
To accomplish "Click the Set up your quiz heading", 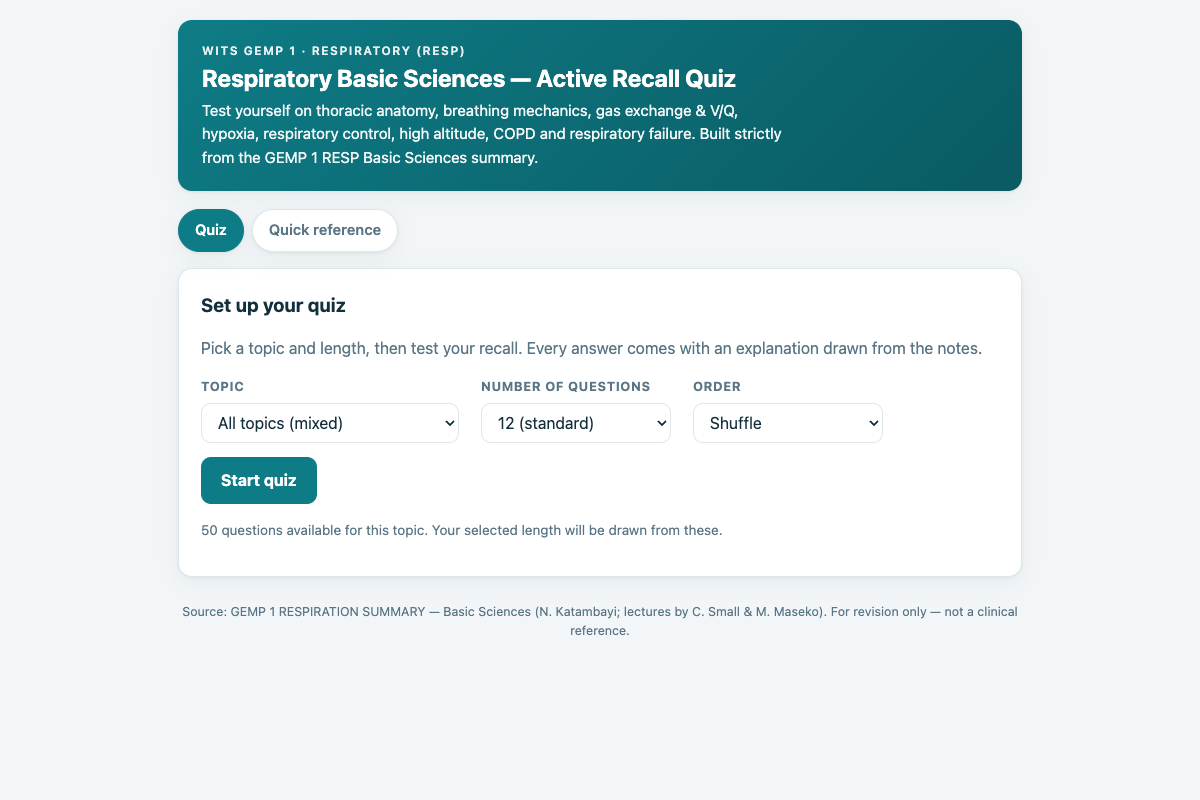I will pyautogui.click(x=273, y=306).
